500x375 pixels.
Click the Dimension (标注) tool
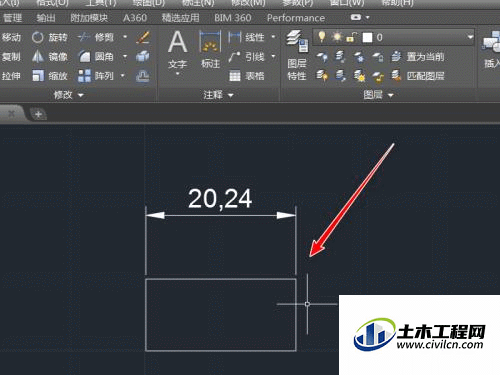210,49
